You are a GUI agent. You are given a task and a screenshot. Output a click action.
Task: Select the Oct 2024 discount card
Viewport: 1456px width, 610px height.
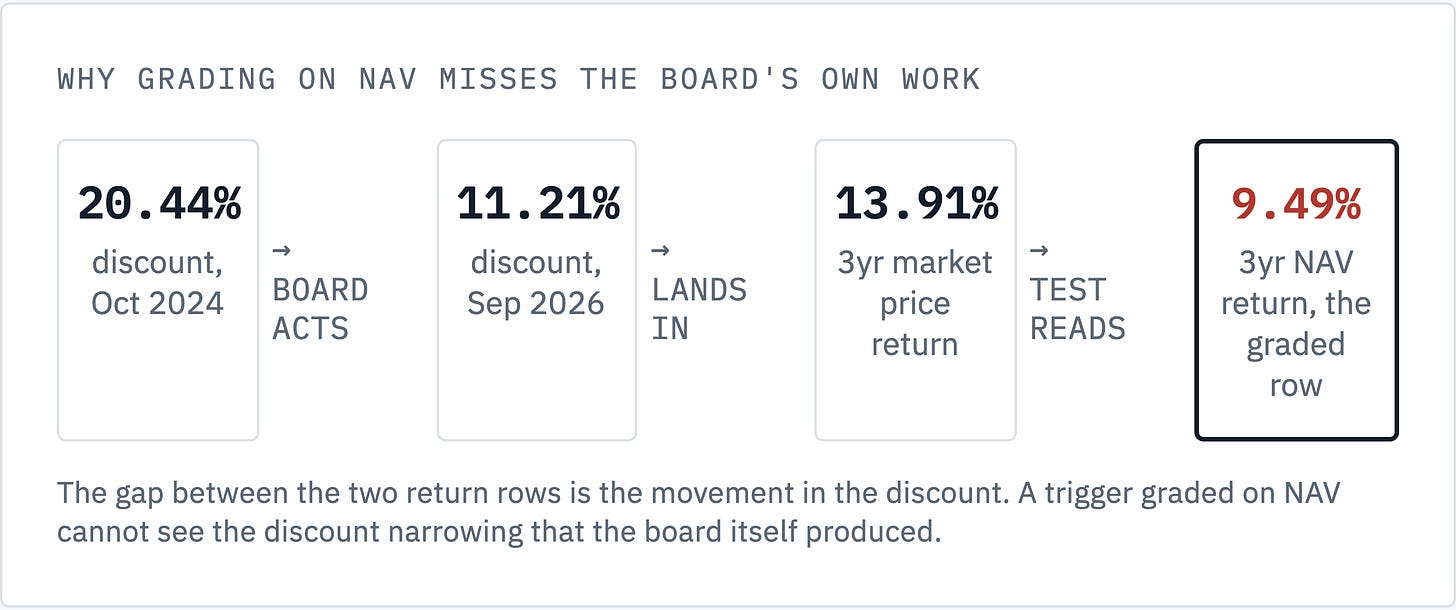click(158, 290)
